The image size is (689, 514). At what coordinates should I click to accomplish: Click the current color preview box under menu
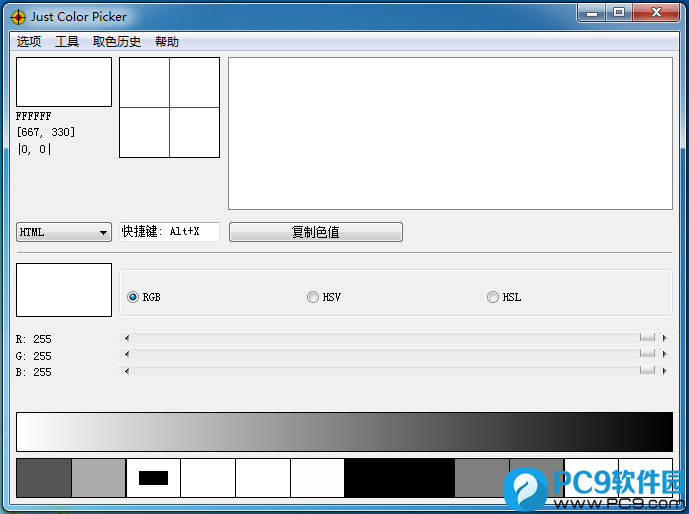tap(64, 82)
